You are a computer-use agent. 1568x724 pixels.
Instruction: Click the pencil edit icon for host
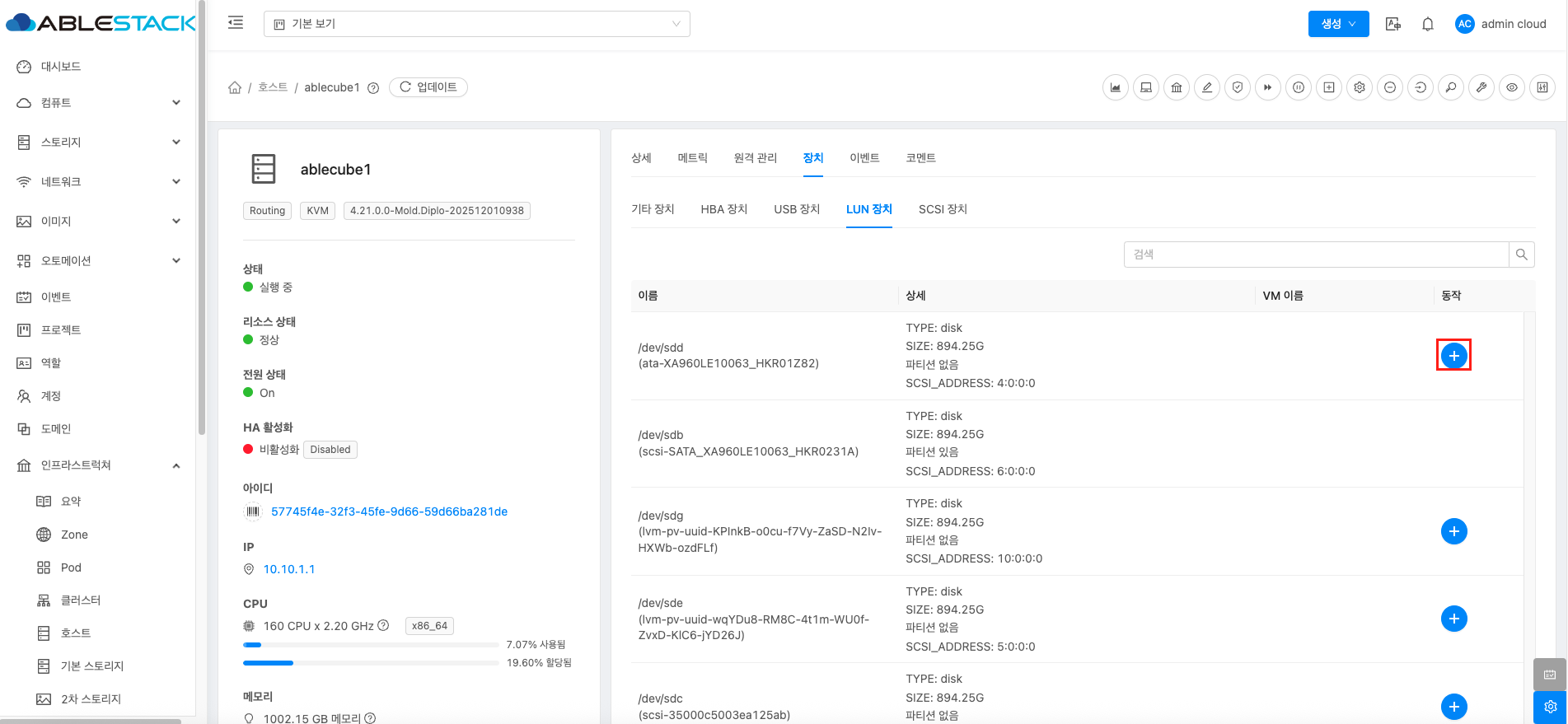point(1207,87)
